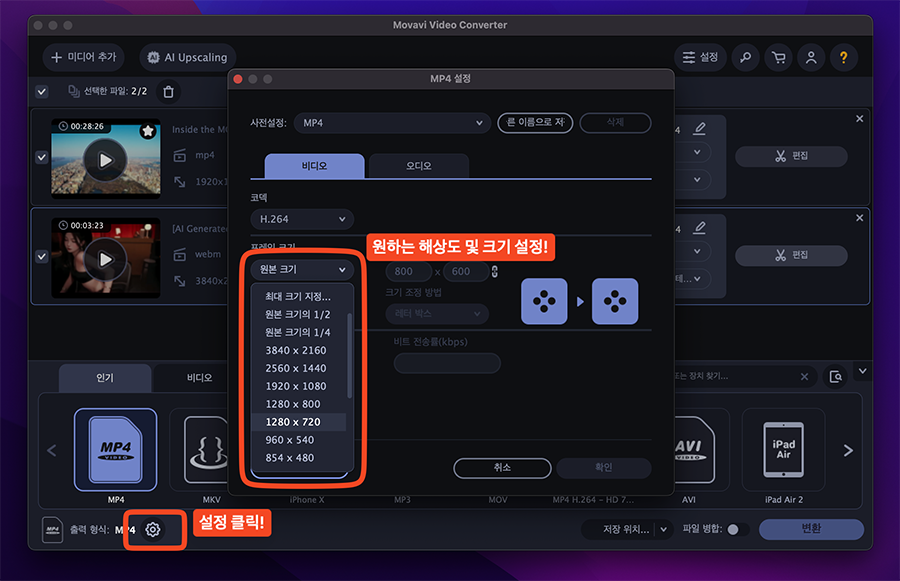Click the 취소 cancel button

click(x=502, y=468)
